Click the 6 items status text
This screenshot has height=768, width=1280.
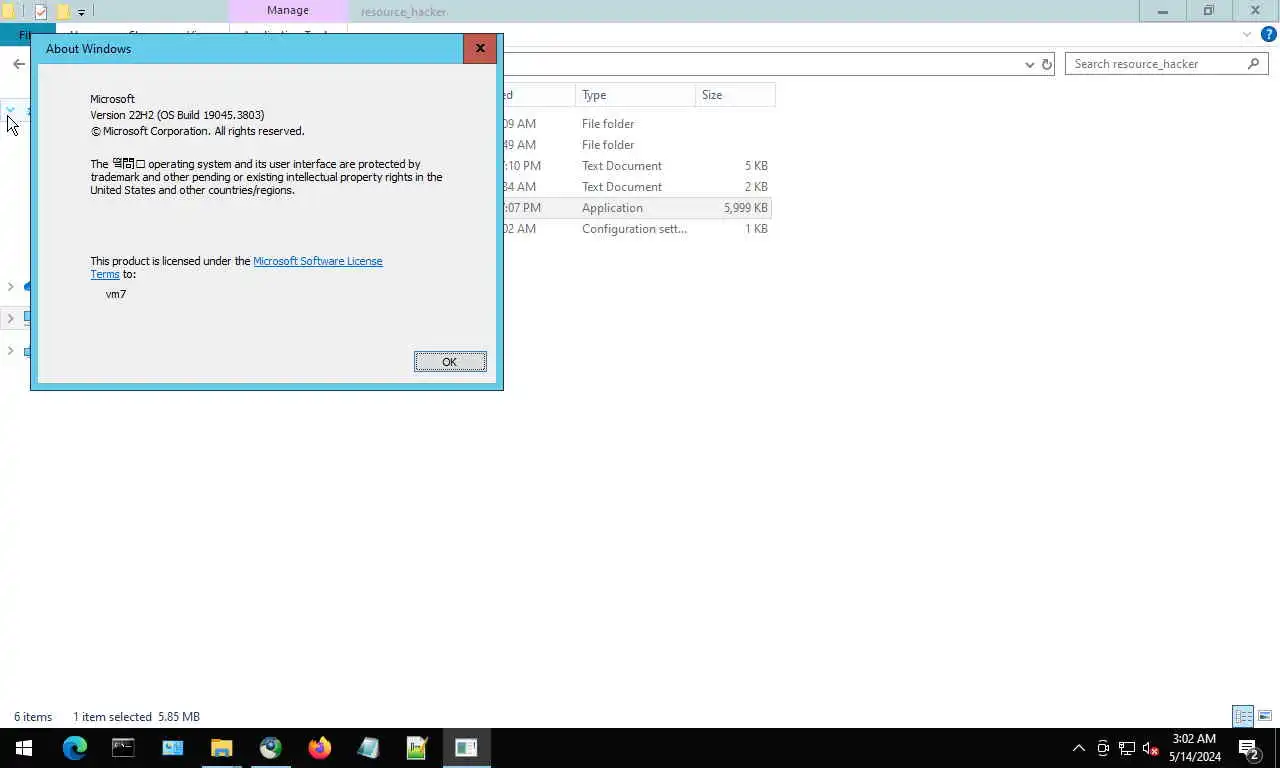tap(33, 717)
